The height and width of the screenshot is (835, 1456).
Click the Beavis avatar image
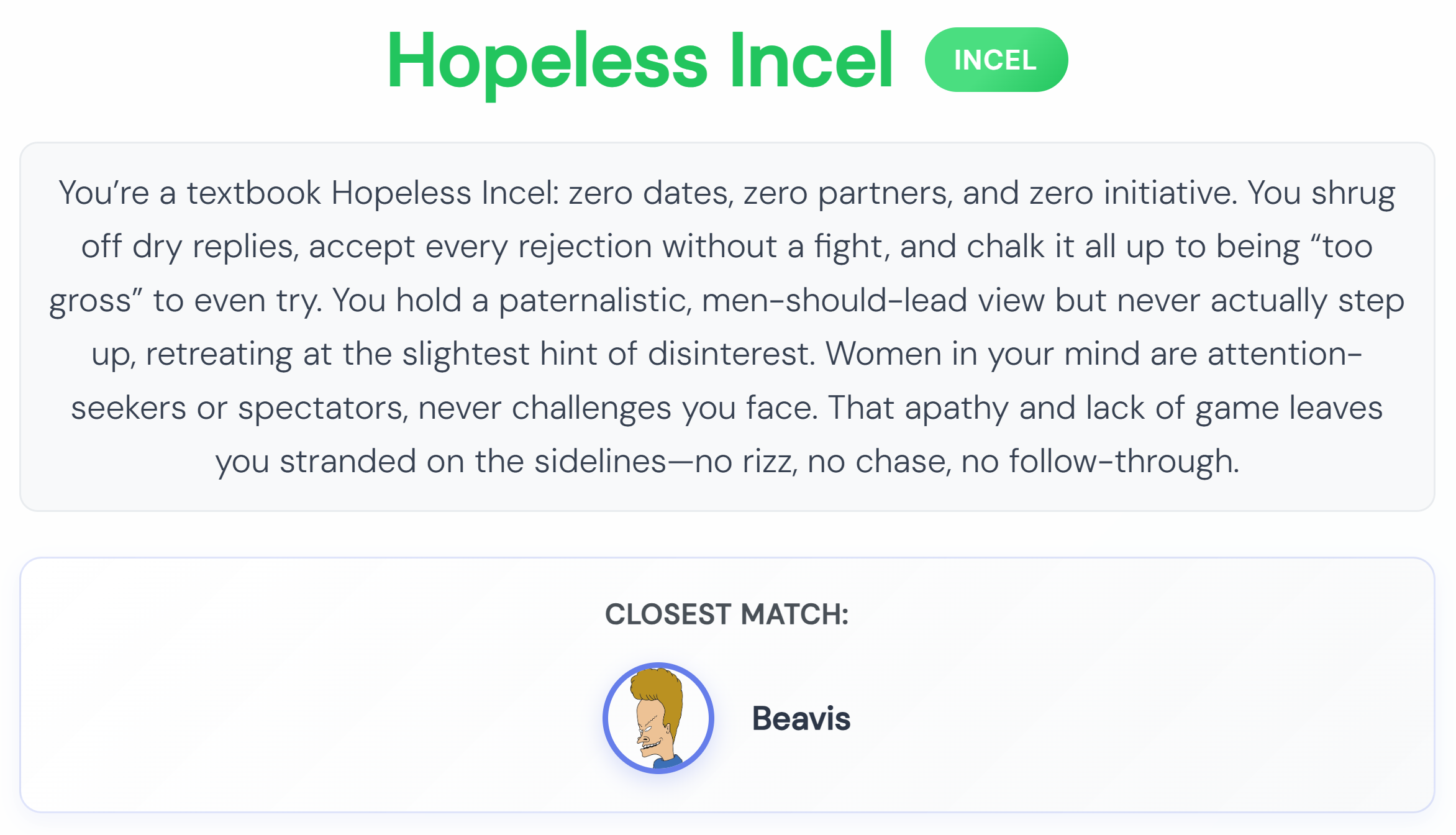tap(658, 718)
